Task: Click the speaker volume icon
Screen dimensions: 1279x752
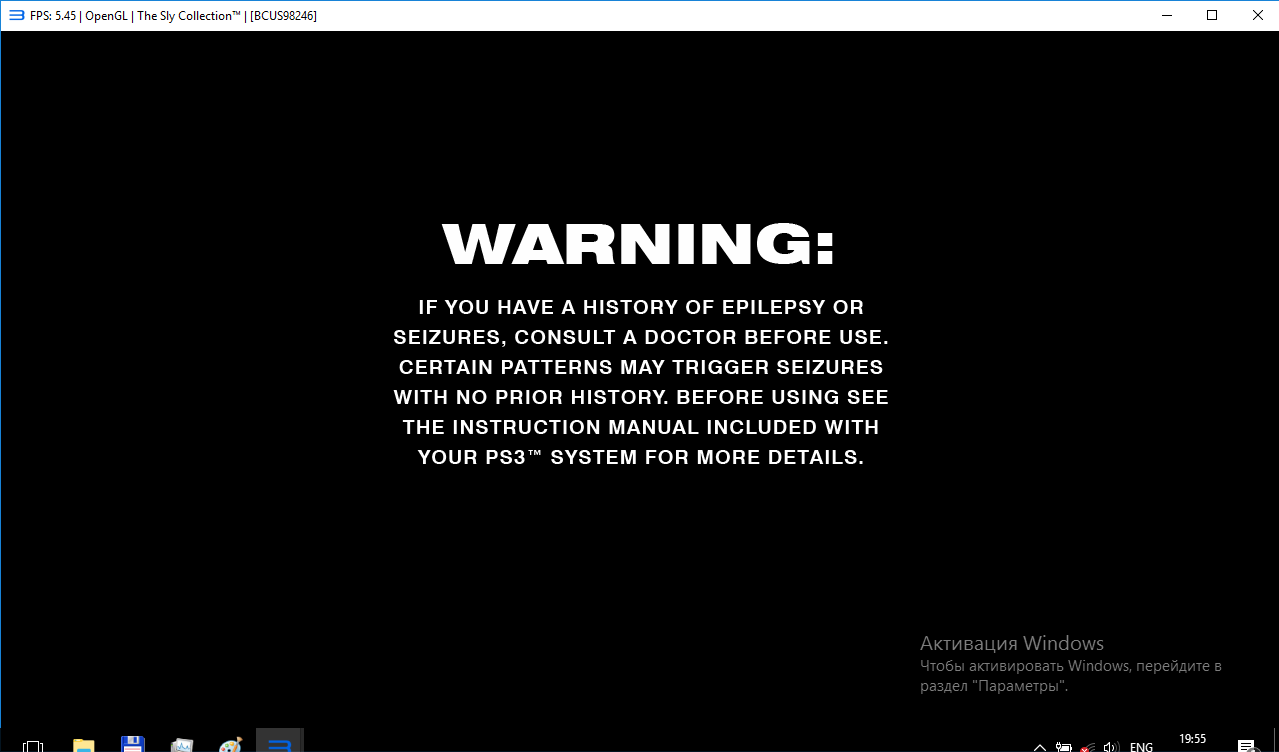Action: point(1110,746)
